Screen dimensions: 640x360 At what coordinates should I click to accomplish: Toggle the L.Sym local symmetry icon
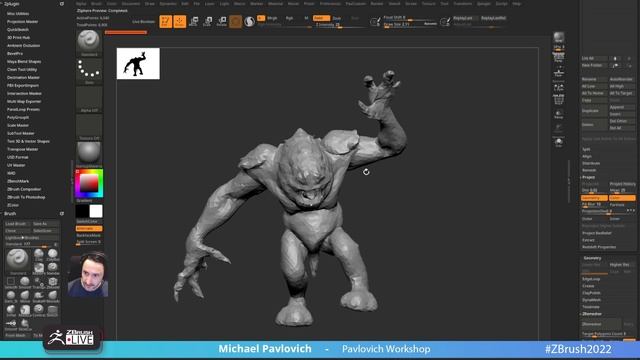point(558,87)
